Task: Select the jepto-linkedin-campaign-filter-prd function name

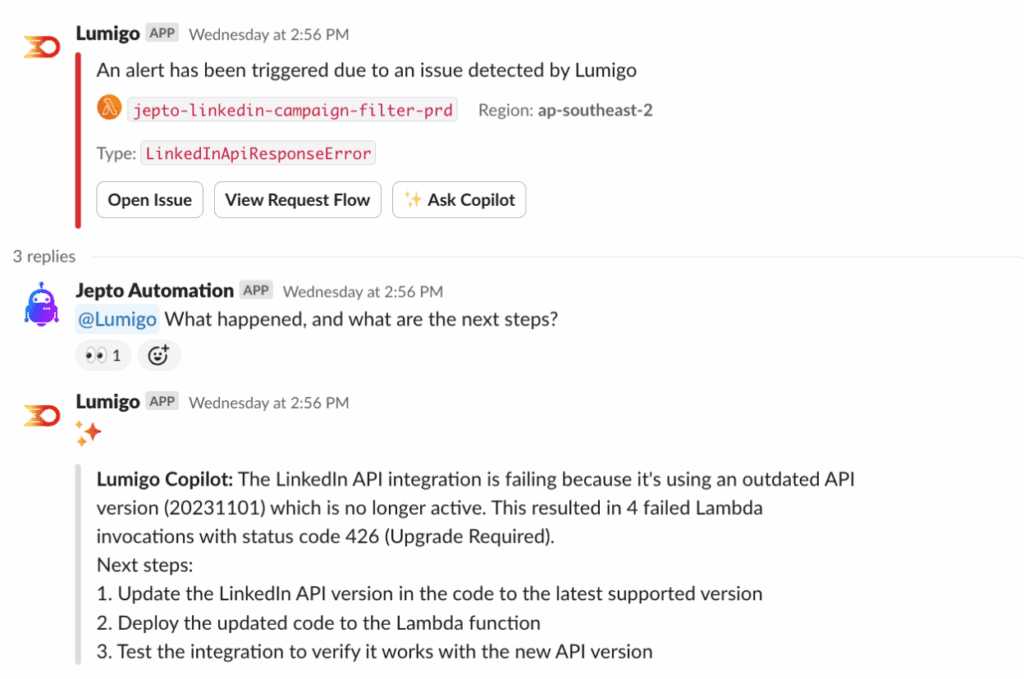Action: (293, 110)
